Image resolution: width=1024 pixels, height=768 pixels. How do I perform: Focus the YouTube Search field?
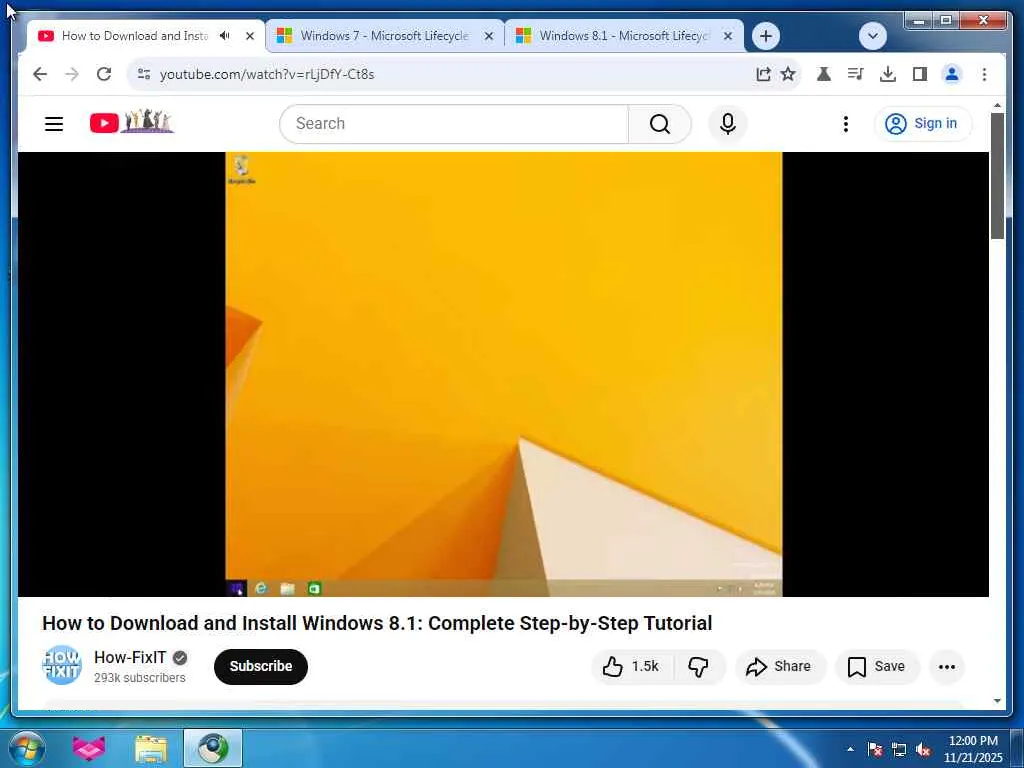click(x=454, y=123)
